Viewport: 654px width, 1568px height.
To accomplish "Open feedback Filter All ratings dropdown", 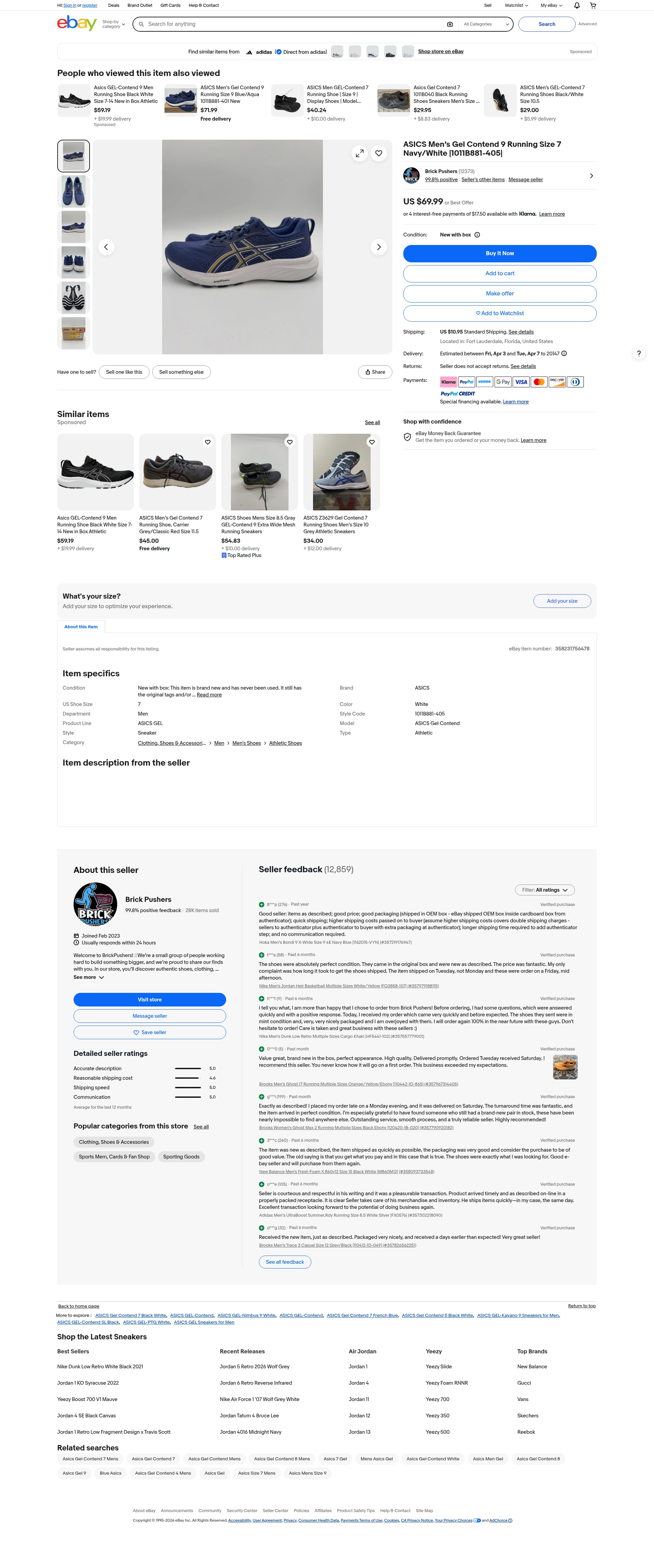I will point(545,890).
